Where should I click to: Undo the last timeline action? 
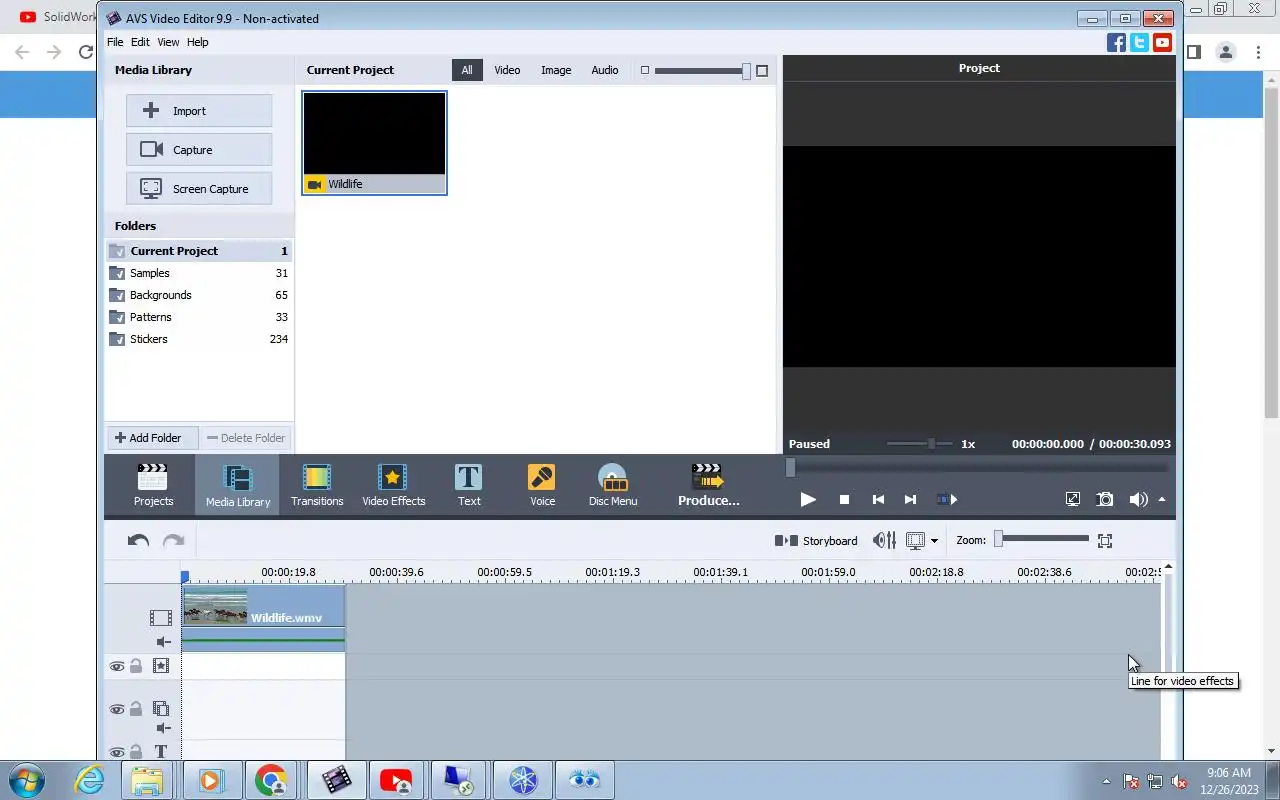click(138, 541)
